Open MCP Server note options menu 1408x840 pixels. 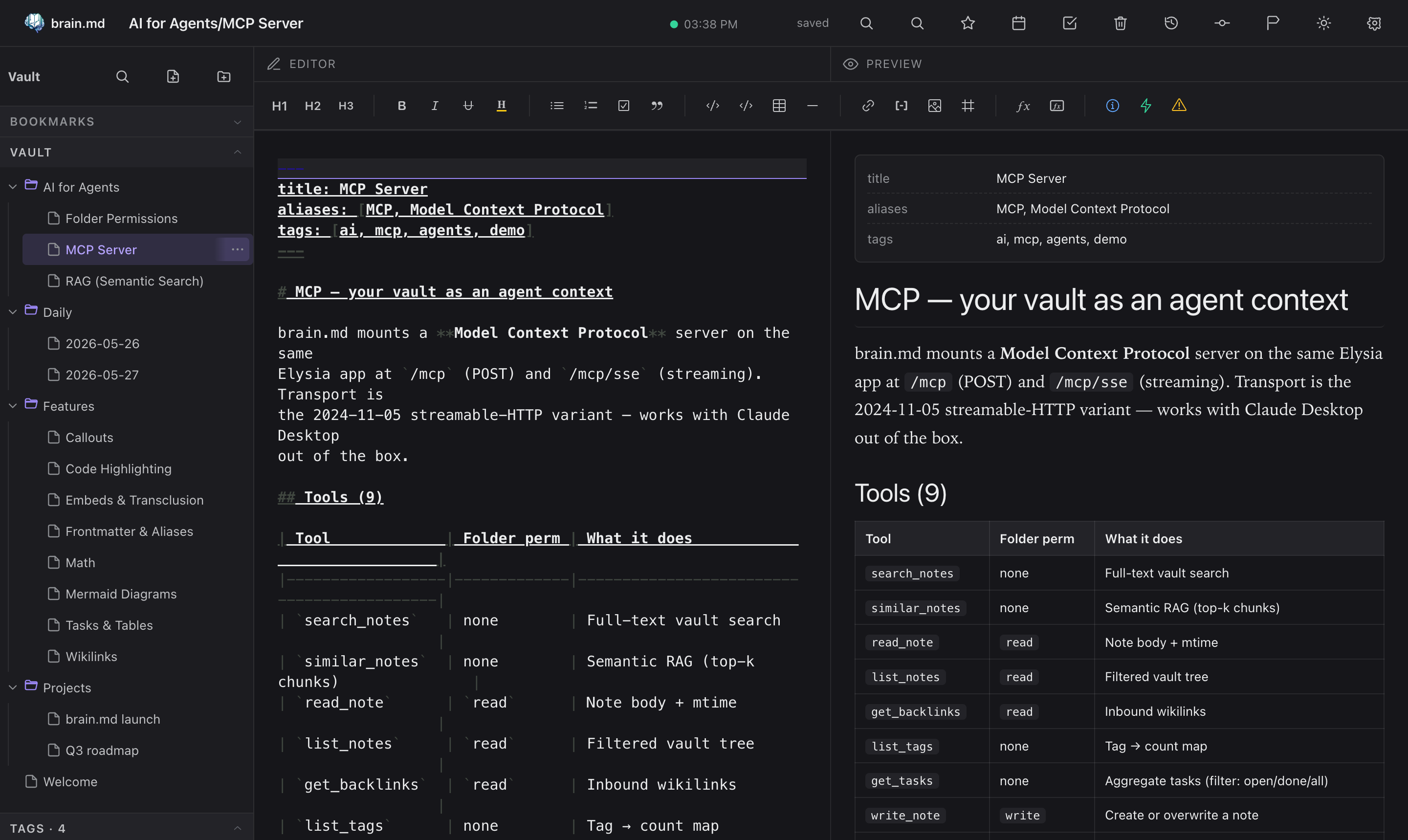click(x=237, y=250)
